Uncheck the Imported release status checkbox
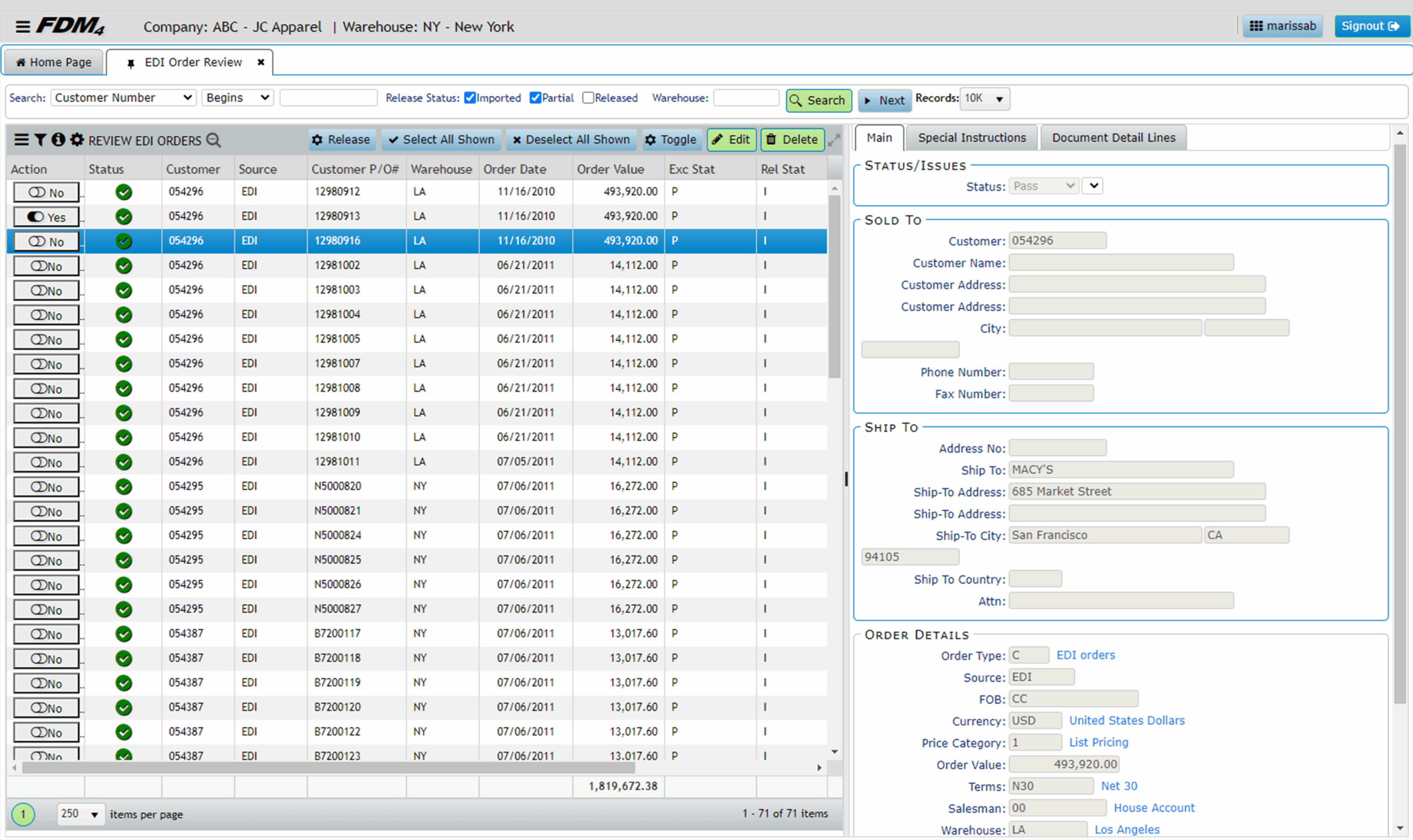This screenshot has width=1413, height=840. click(x=470, y=98)
